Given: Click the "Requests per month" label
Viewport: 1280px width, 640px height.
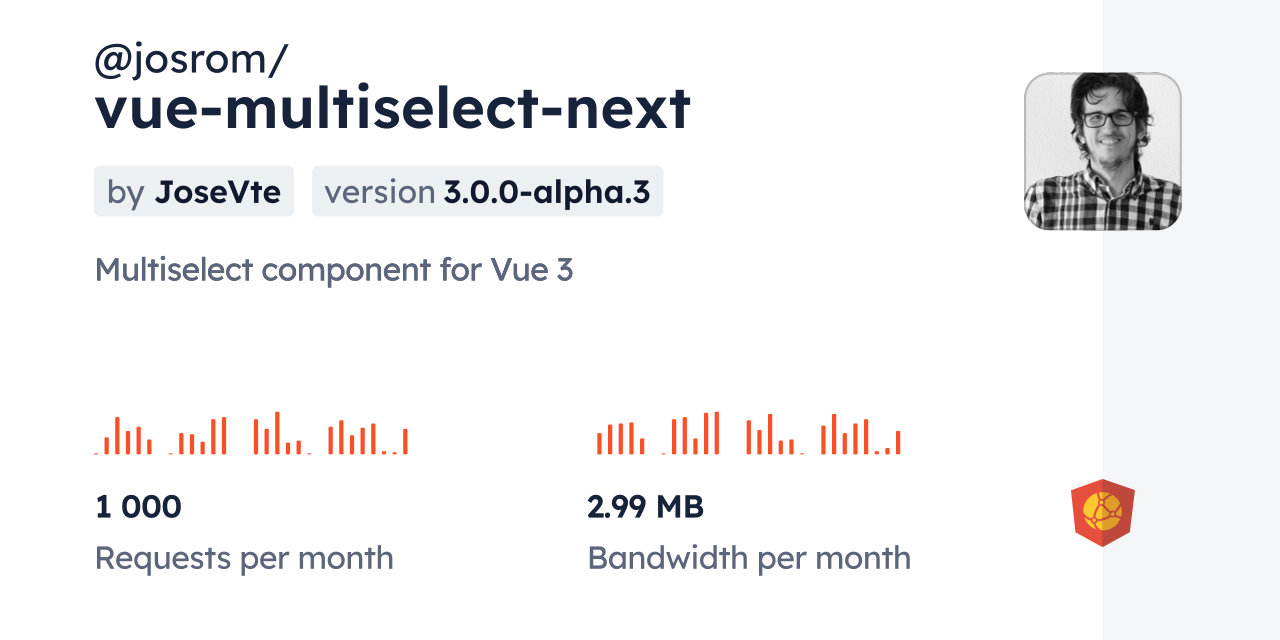Looking at the screenshot, I should coord(244,558).
